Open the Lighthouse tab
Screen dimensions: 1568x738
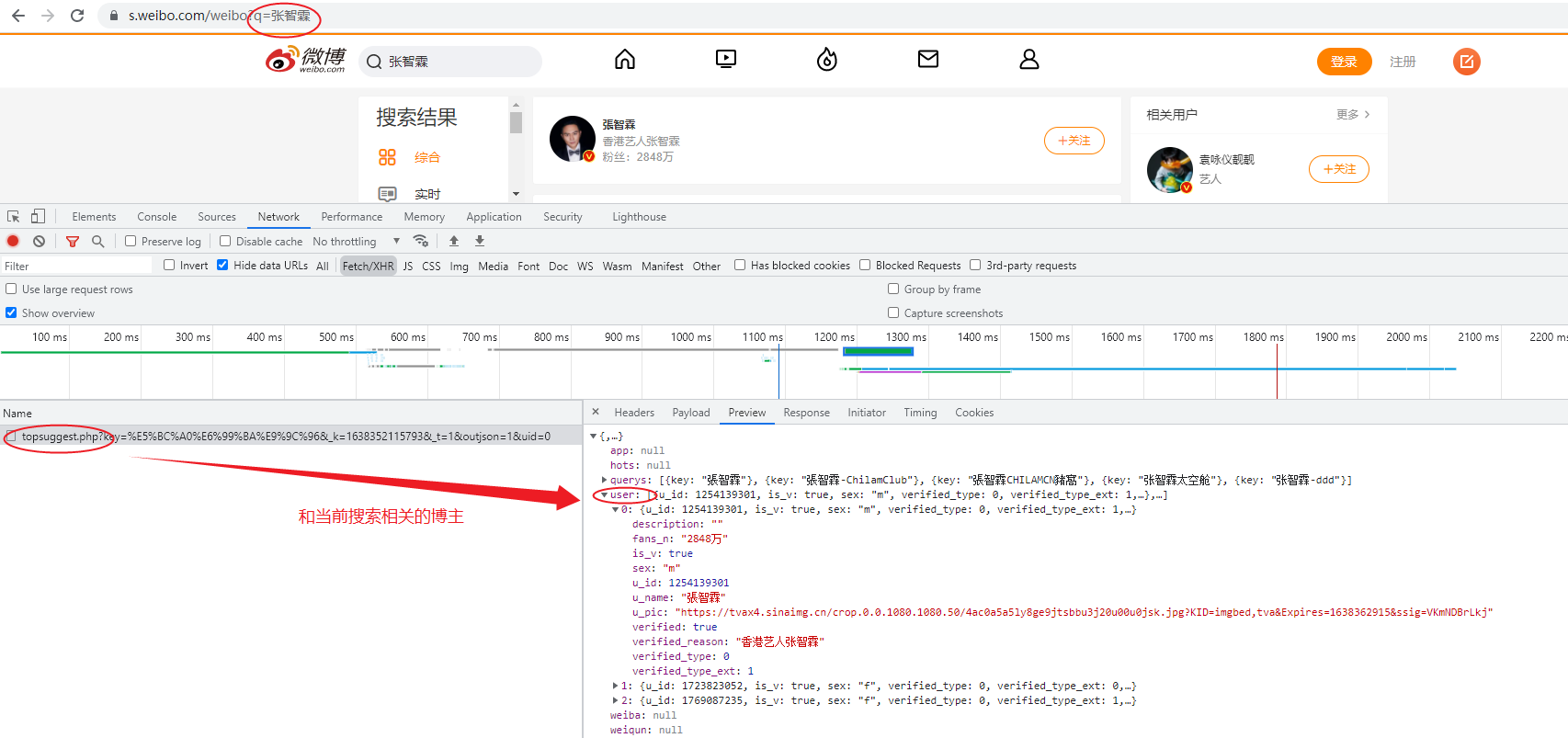640,217
